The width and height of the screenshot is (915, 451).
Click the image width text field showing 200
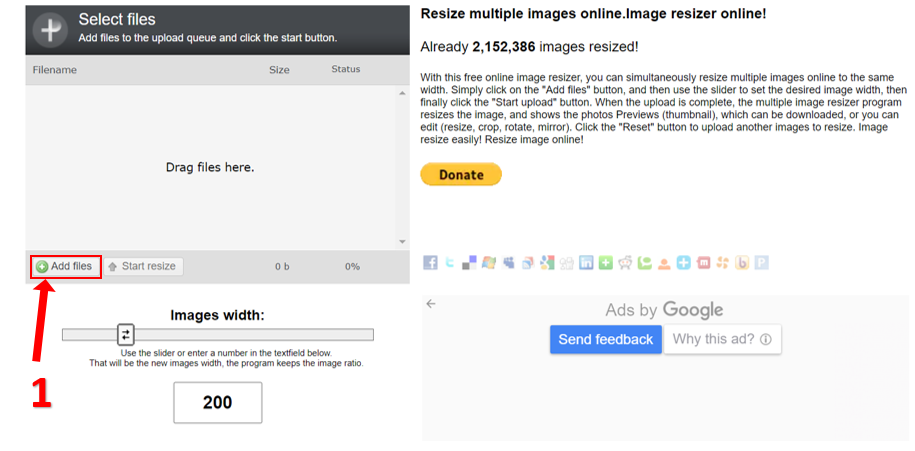click(x=217, y=402)
